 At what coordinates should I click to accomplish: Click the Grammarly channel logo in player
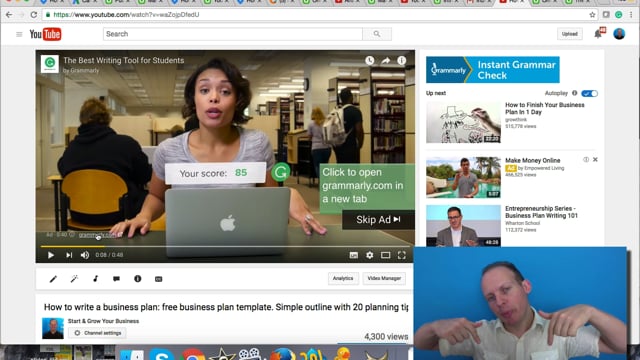(x=50, y=64)
